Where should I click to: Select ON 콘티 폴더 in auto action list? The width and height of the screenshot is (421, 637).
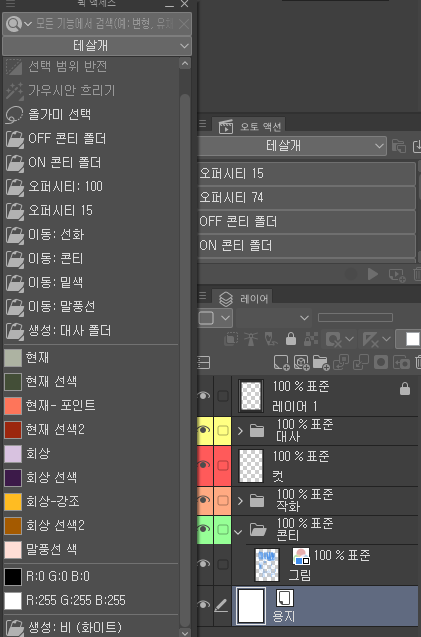coord(307,246)
